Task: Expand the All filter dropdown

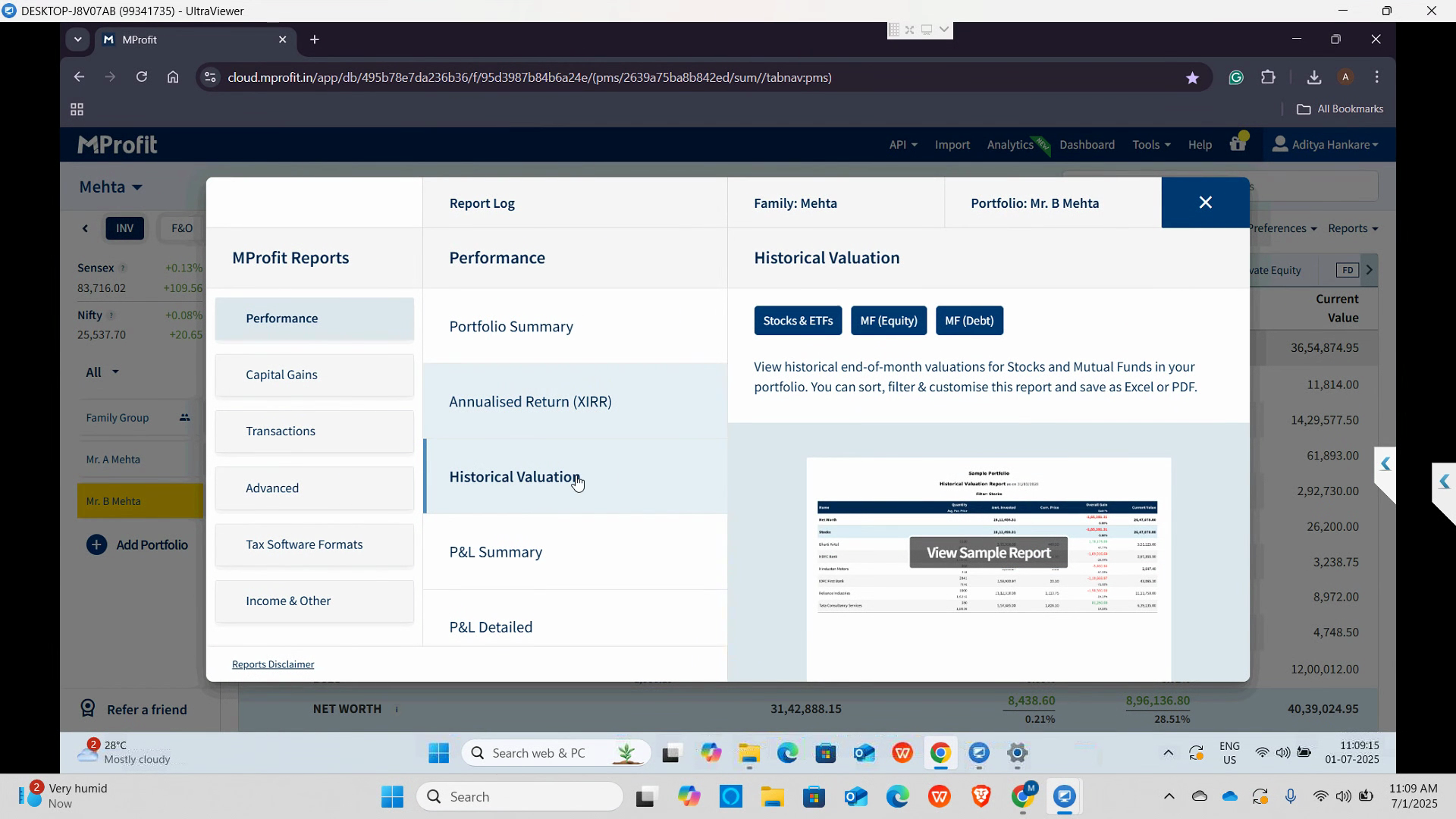Action: pyautogui.click(x=102, y=372)
